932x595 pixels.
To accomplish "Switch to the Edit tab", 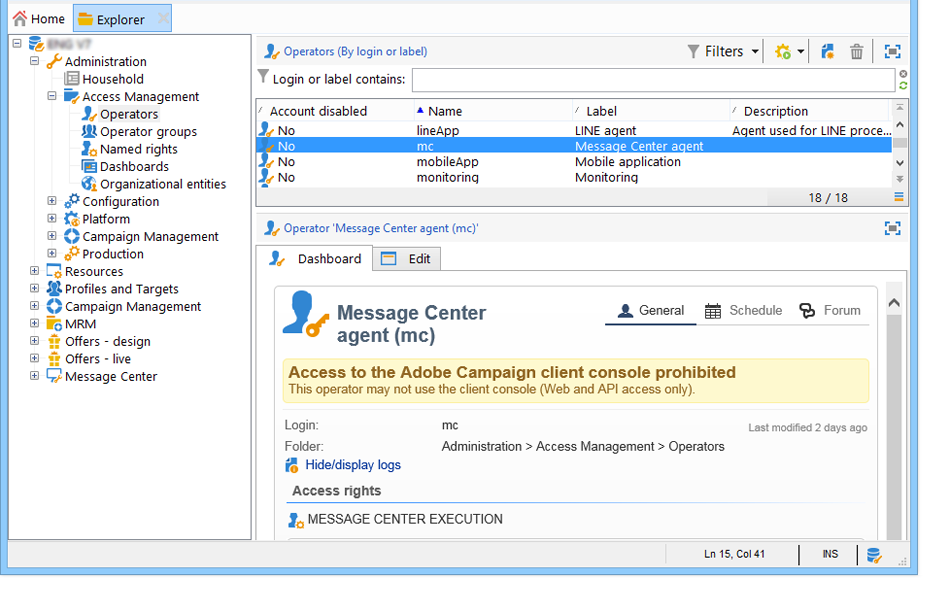I will coord(408,259).
